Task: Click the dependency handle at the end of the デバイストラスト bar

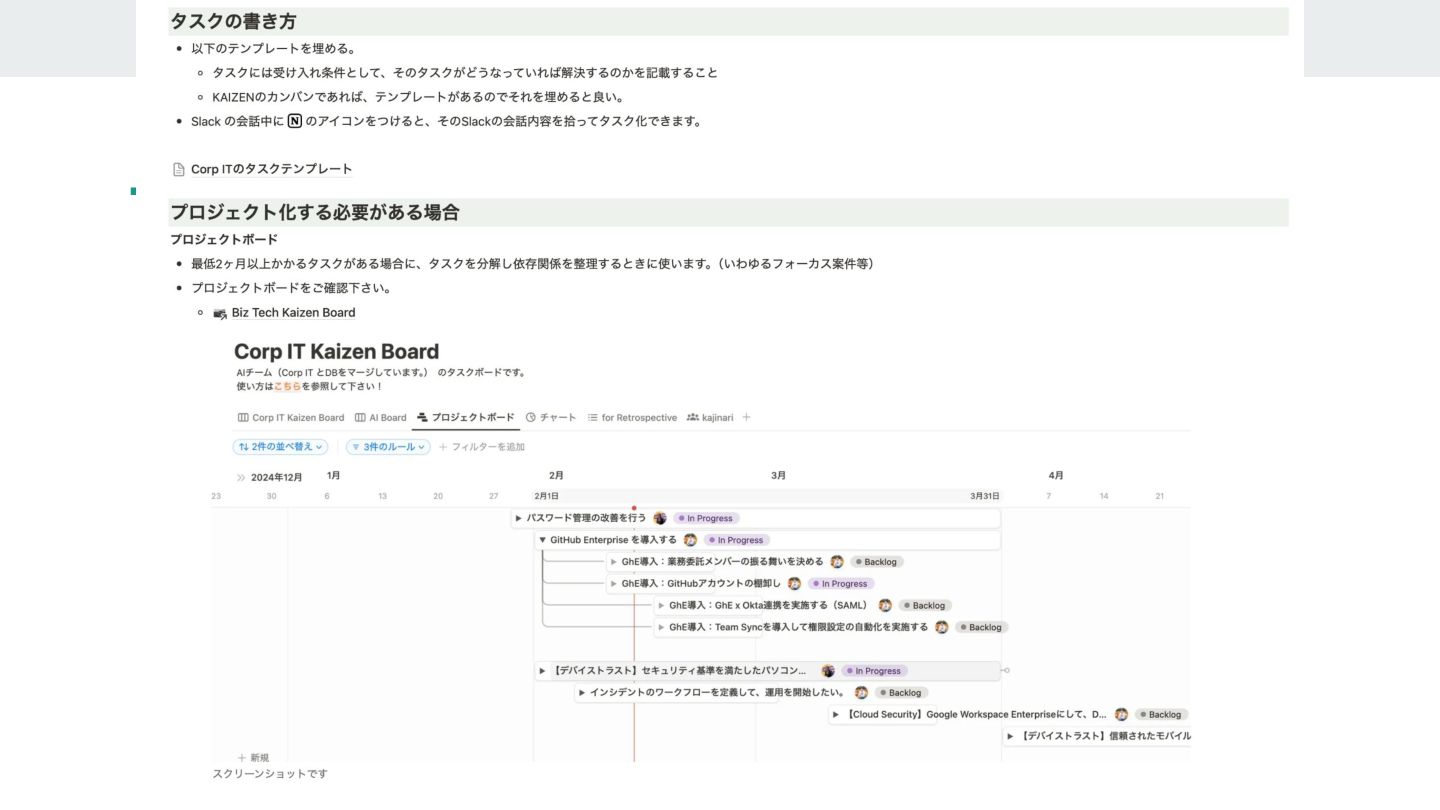Action: [x=1007, y=670]
